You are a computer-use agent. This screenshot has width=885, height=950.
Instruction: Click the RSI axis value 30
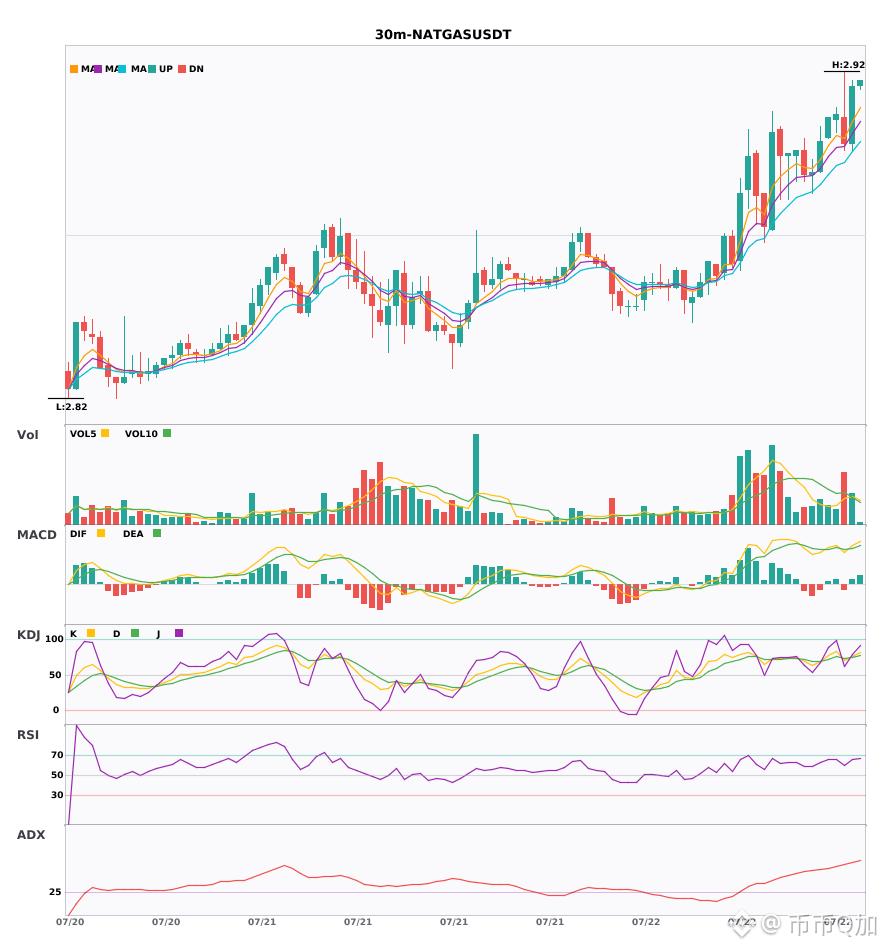tap(57, 795)
